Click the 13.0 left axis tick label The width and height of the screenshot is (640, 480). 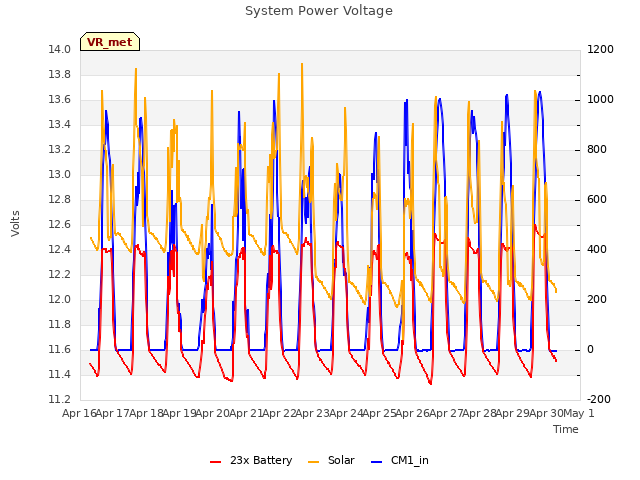click(x=60, y=174)
